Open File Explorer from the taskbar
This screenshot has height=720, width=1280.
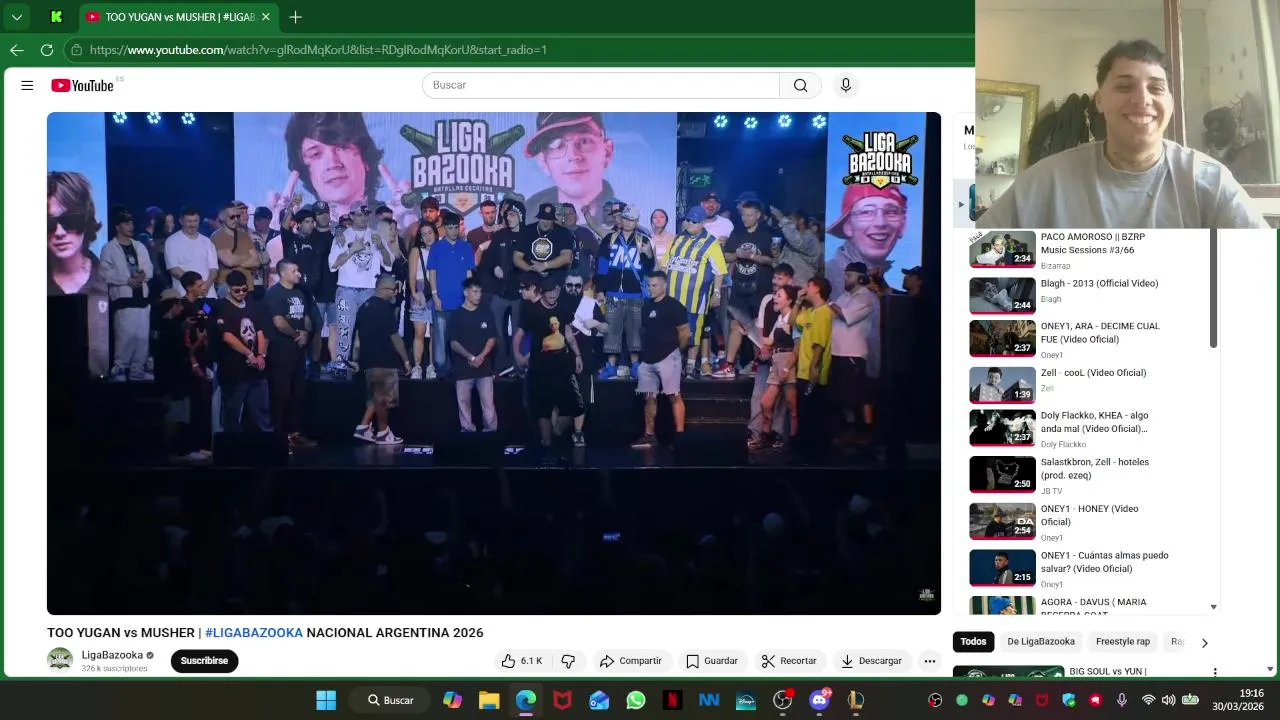pos(489,700)
